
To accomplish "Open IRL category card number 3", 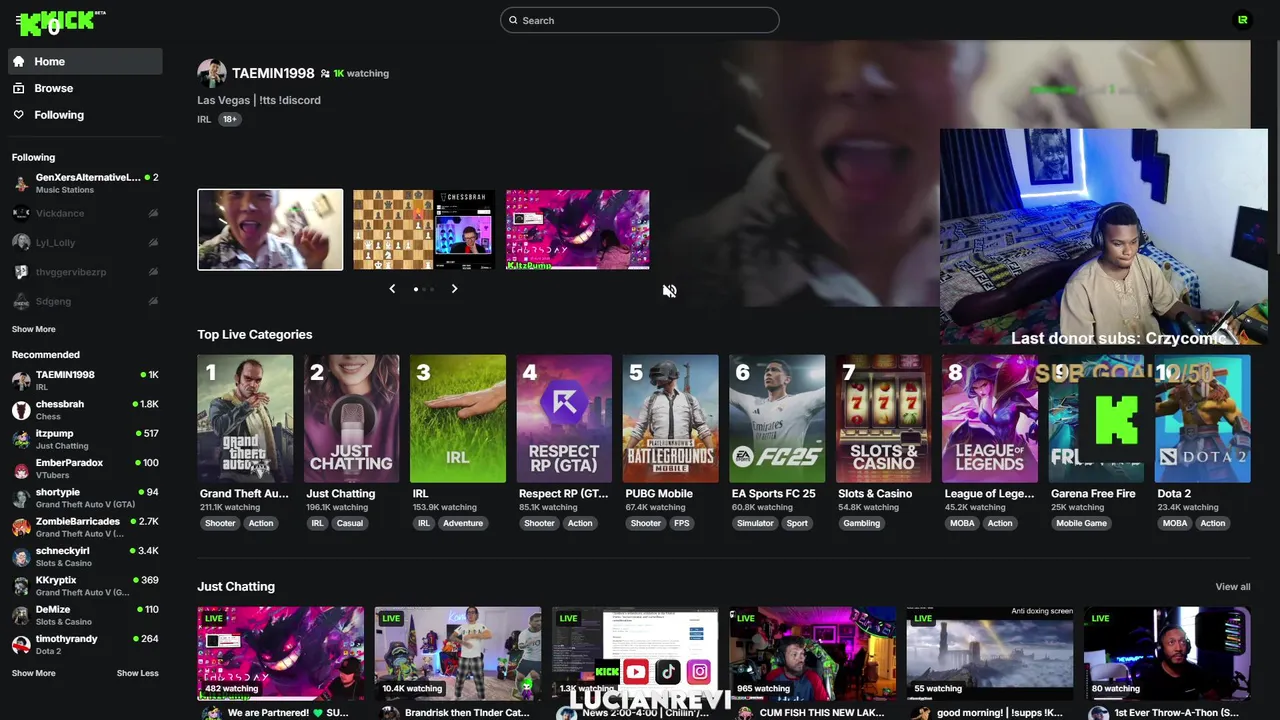I will point(458,419).
